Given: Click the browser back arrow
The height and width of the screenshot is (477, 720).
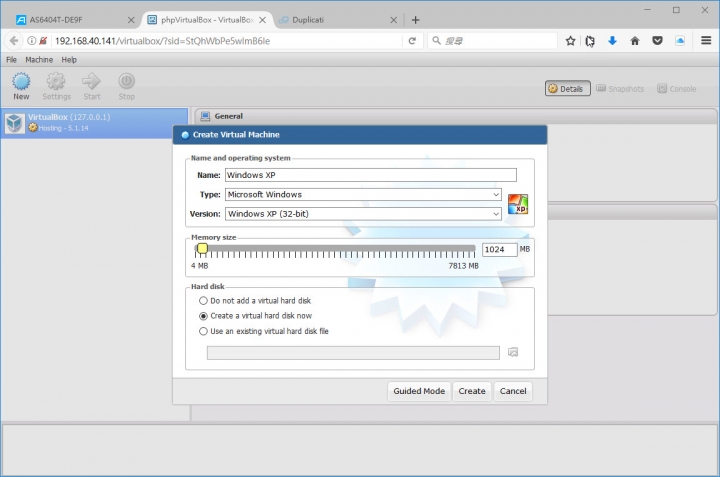Looking at the screenshot, I should coord(14,41).
